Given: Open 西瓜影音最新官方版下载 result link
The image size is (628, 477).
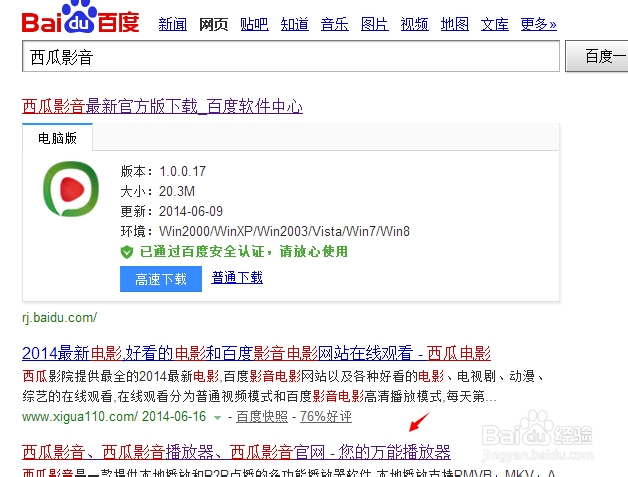Looking at the screenshot, I should pos(162,106).
